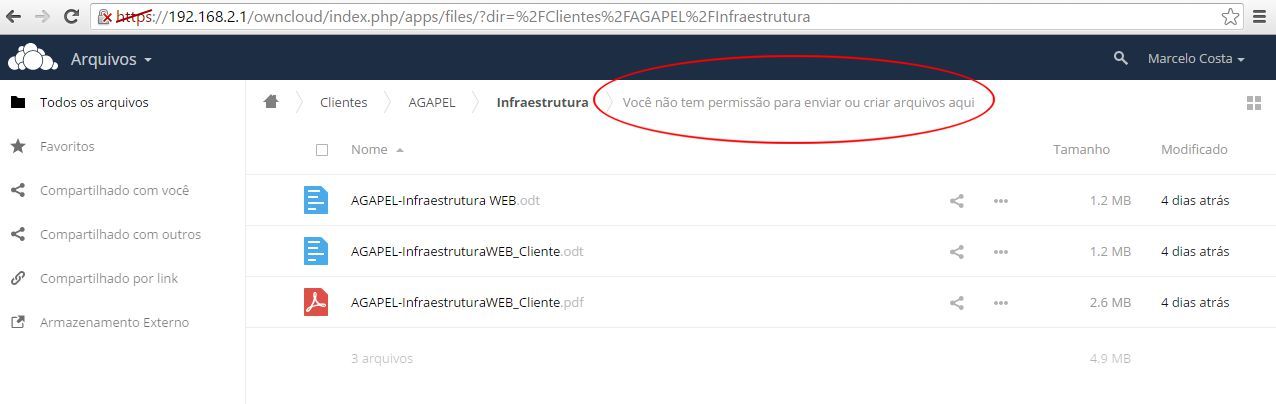Share the AGAPEL-InfraestruturaWEB_Cliente.pdf file

click(957, 303)
